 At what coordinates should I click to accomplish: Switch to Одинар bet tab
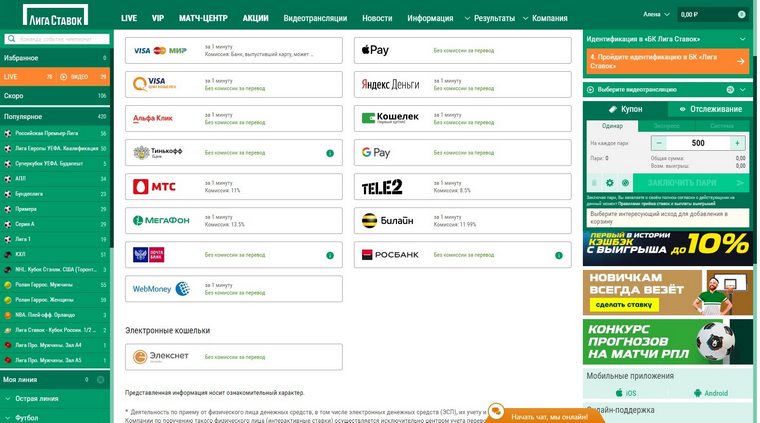pyautogui.click(x=612, y=126)
